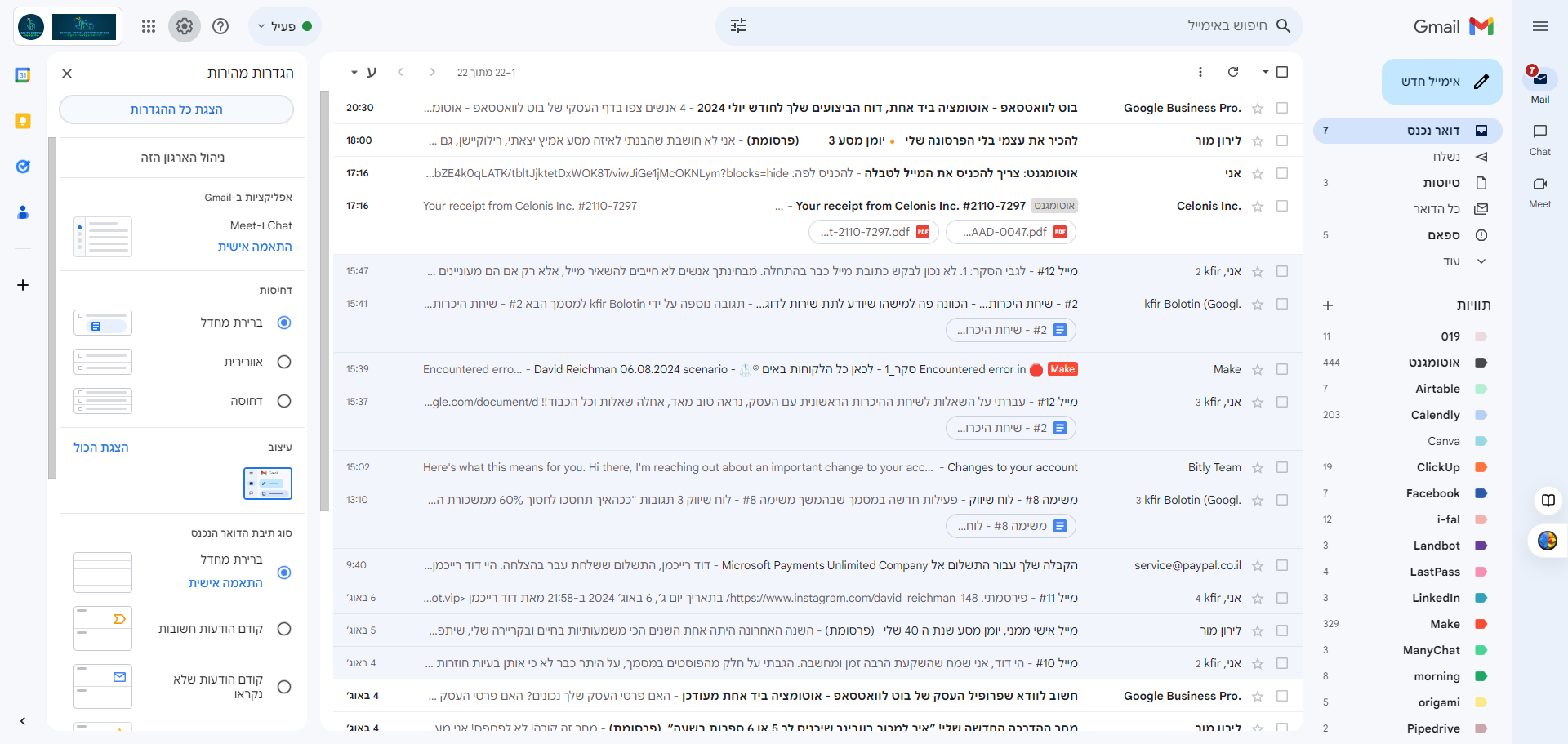Open the Inbox folder

(x=1408, y=131)
